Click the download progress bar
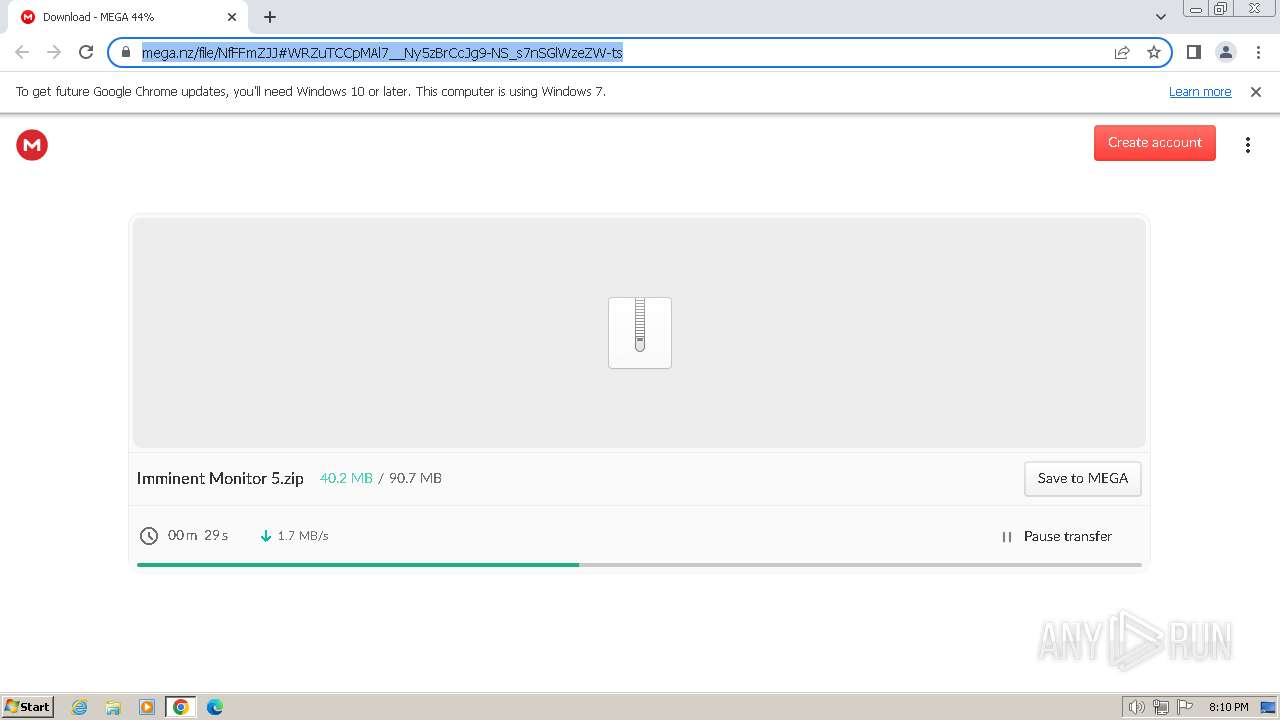 (639, 565)
